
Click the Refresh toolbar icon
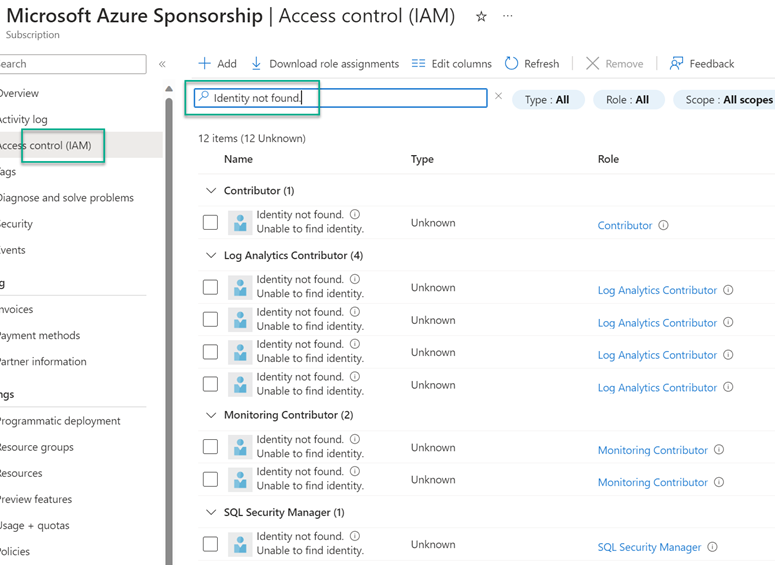click(x=512, y=63)
